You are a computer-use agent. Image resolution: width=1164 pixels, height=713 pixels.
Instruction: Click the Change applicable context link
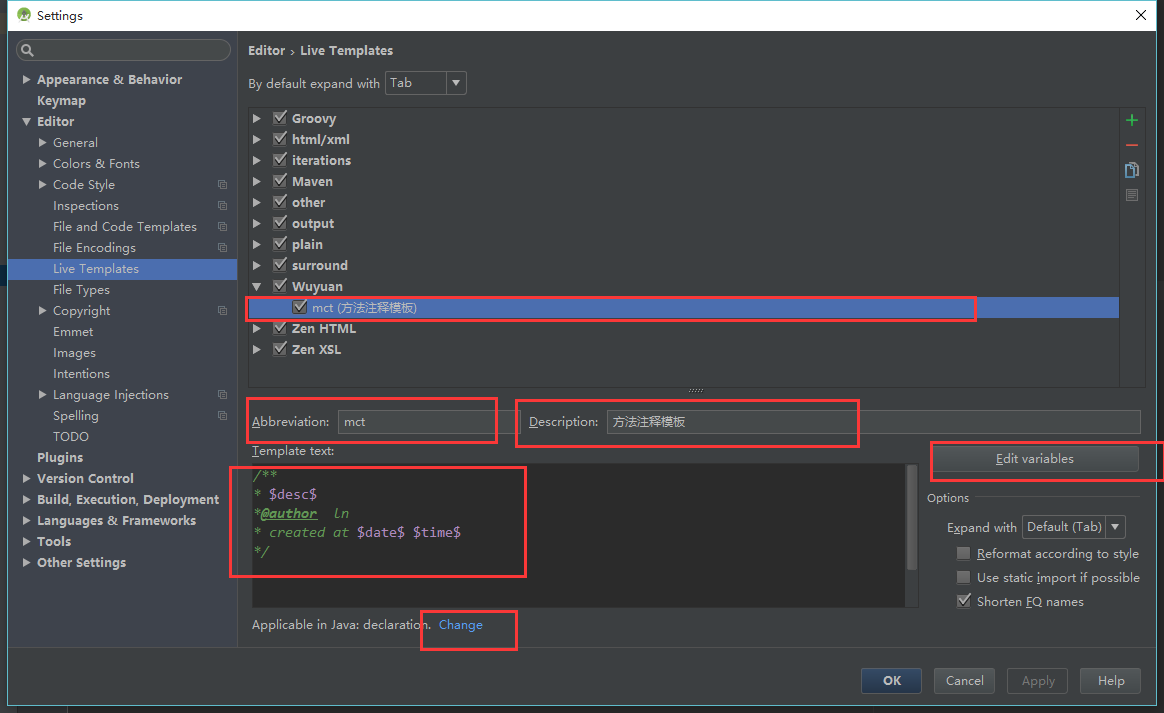pos(460,625)
